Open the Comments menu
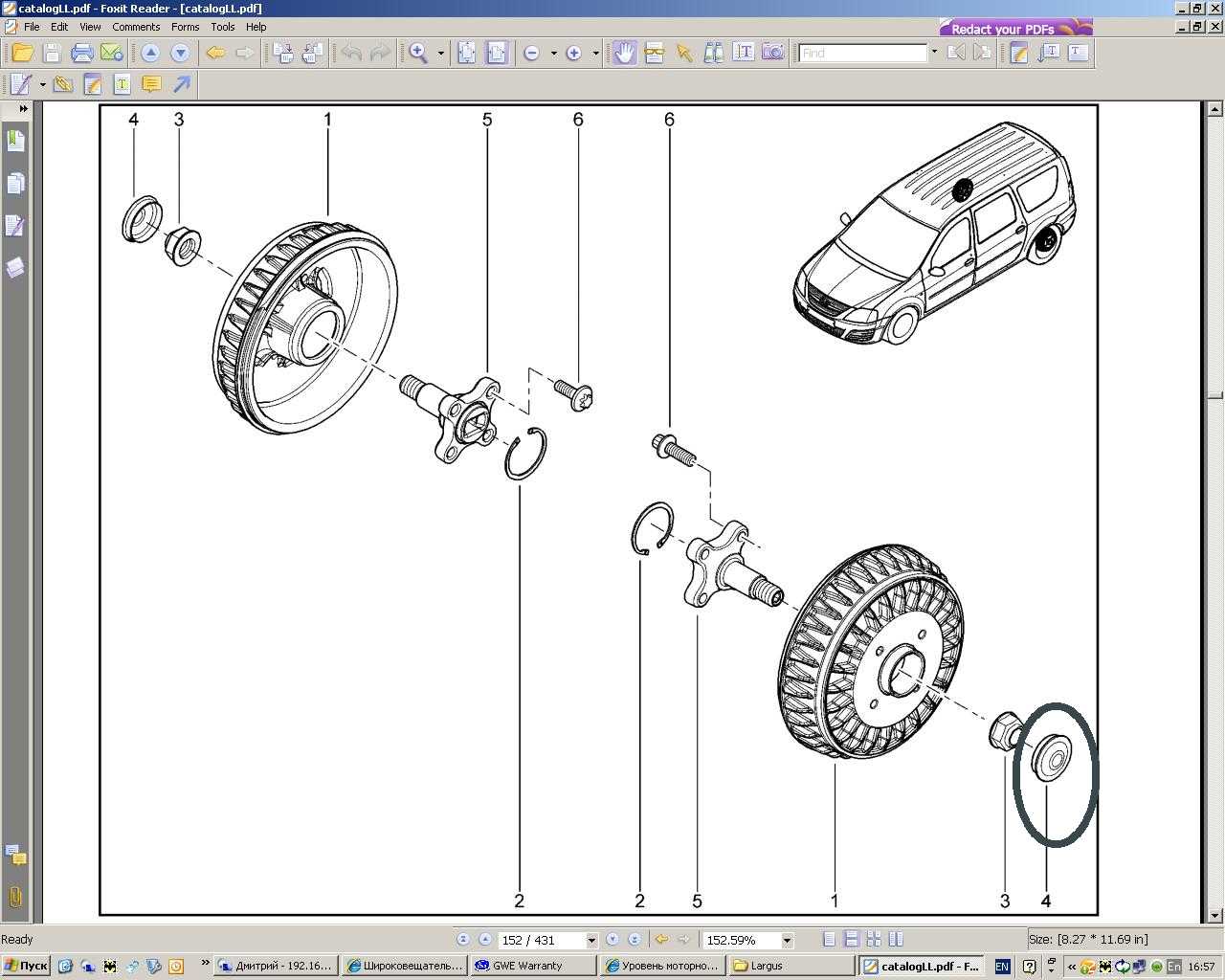The image size is (1225, 980). (x=136, y=27)
